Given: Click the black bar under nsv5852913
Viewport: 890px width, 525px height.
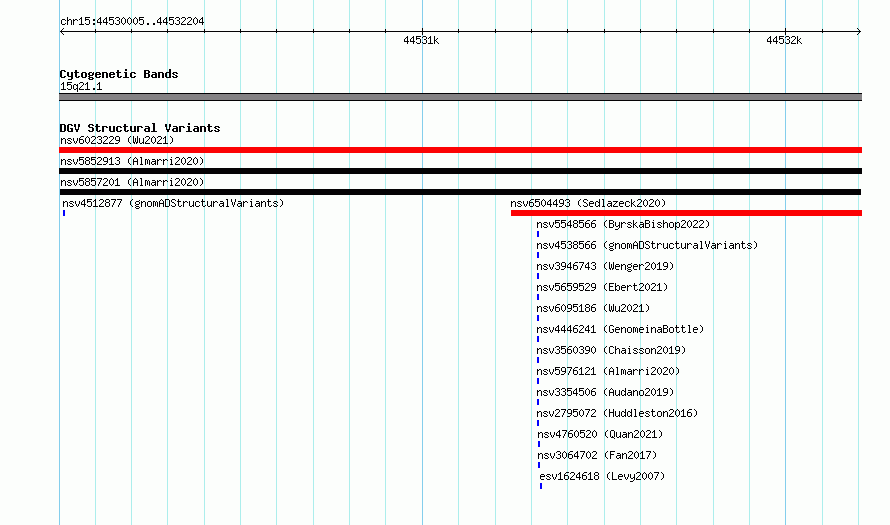Looking at the screenshot, I should [460, 171].
